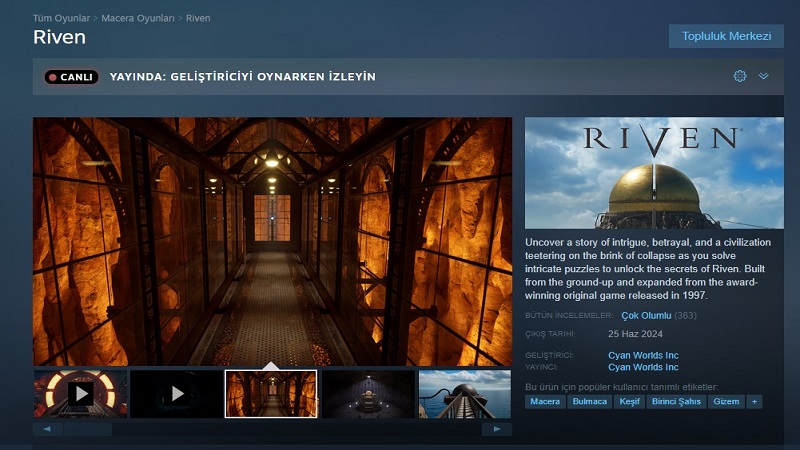Open Riven breadcrumb link

click(x=198, y=18)
